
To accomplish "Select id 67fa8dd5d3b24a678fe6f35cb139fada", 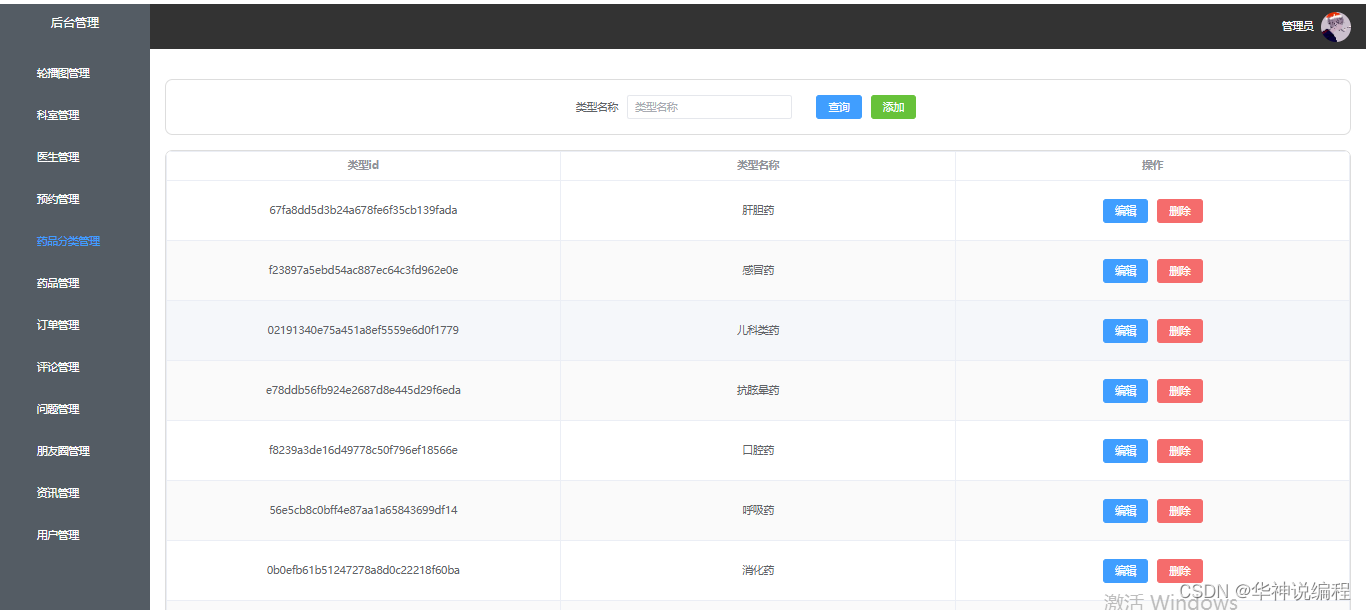I will tap(363, 210).
